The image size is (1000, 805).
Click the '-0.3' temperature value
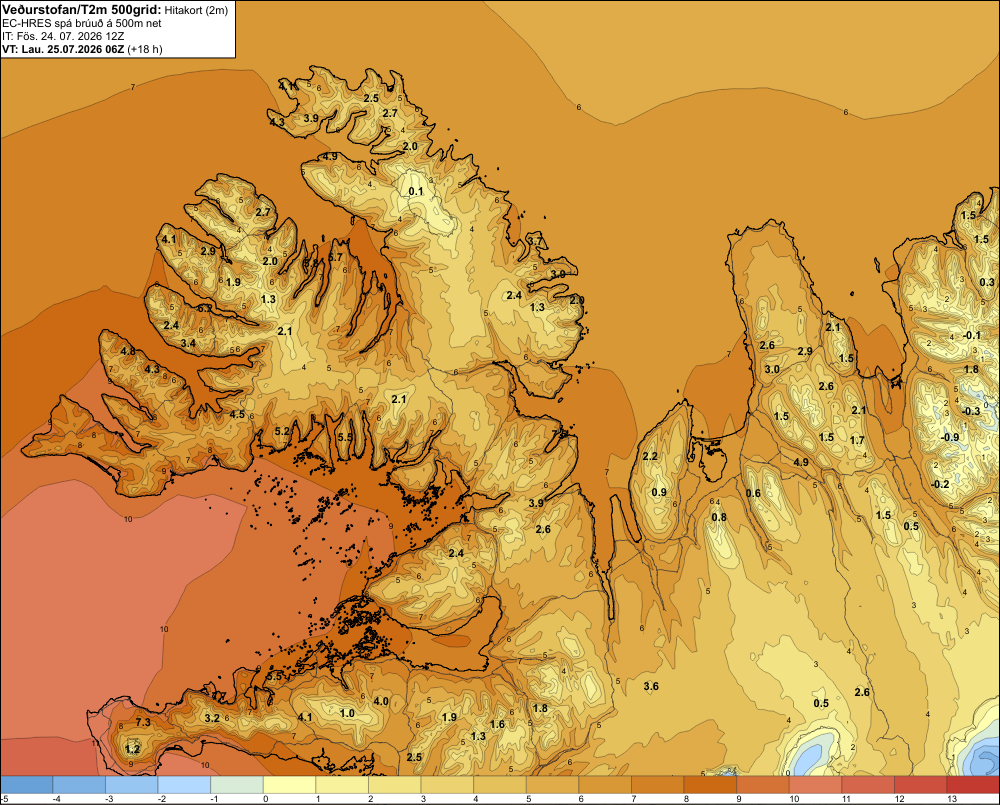click(971, 411)
